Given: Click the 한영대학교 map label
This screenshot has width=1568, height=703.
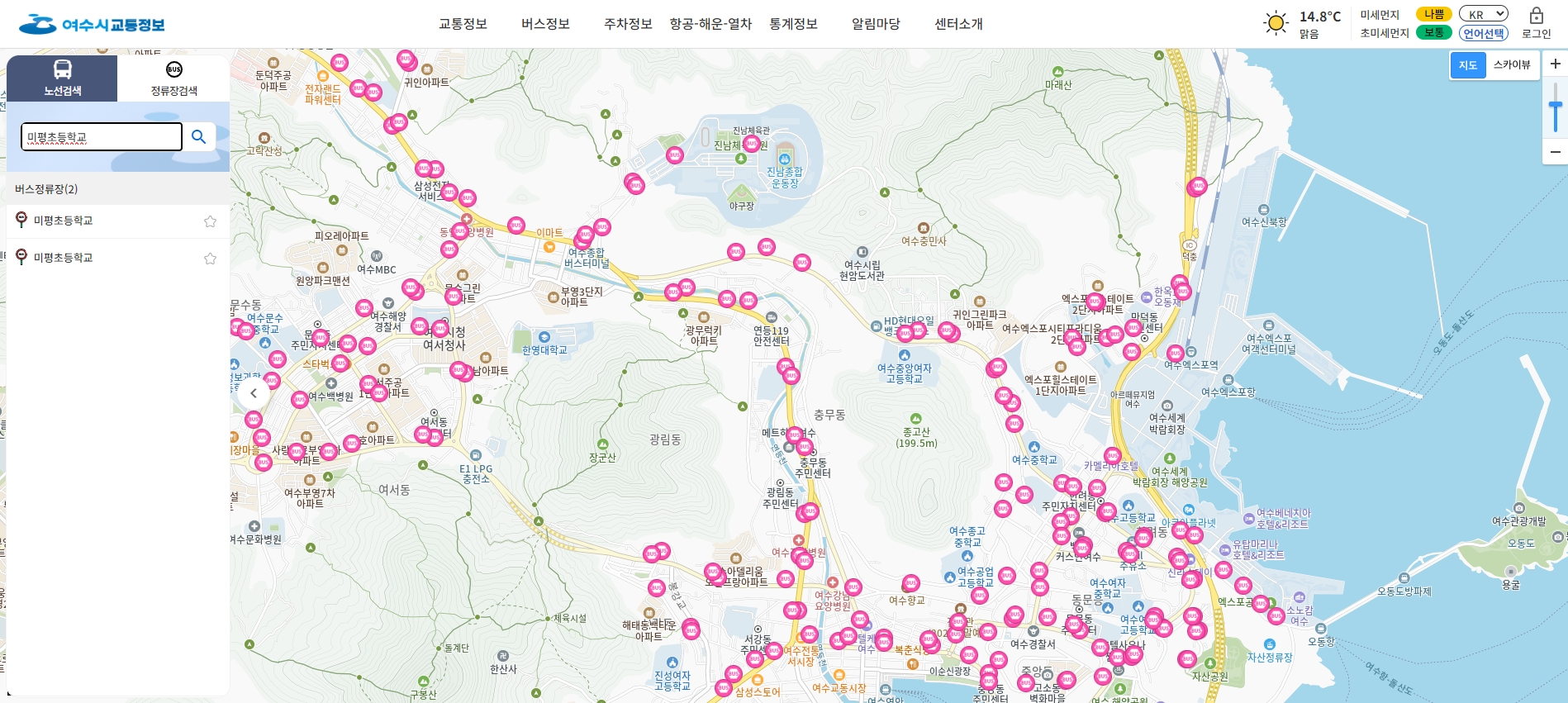Looking at the screenshot, I should (x=544, y=350).
